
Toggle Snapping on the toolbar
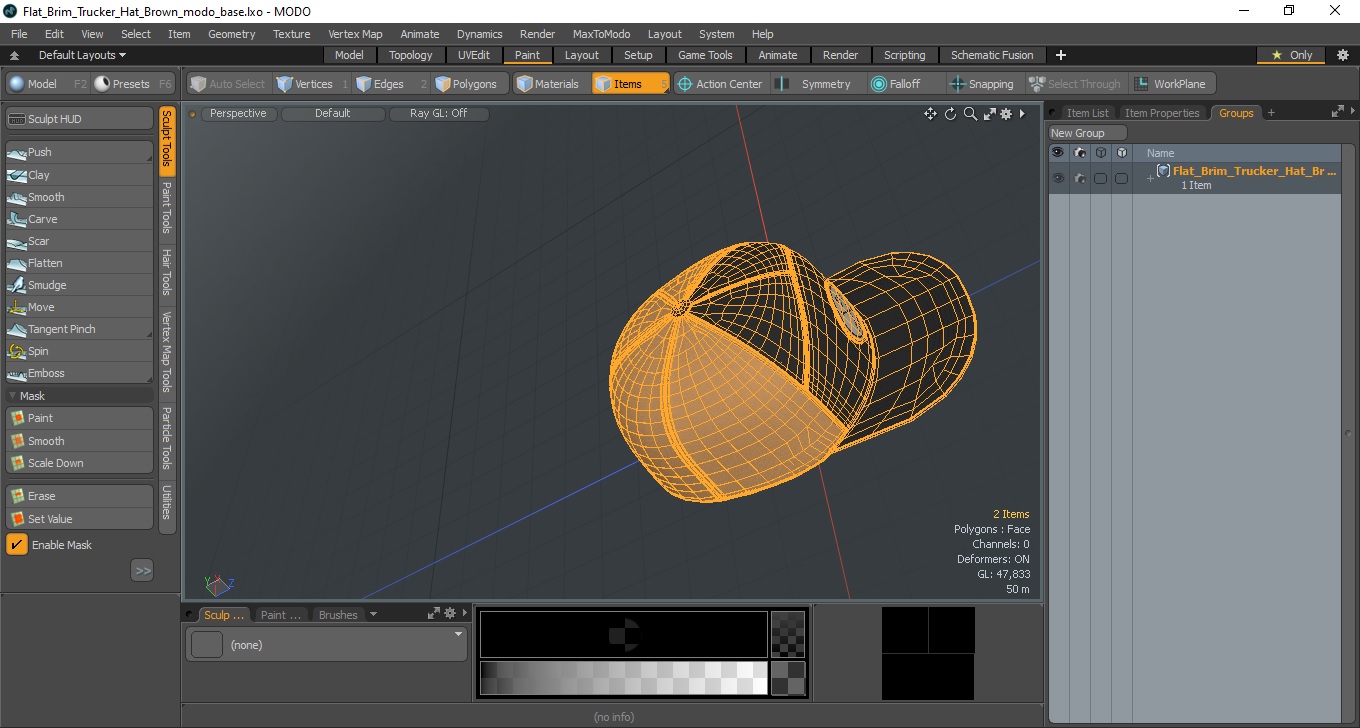[x=982, y=84]
